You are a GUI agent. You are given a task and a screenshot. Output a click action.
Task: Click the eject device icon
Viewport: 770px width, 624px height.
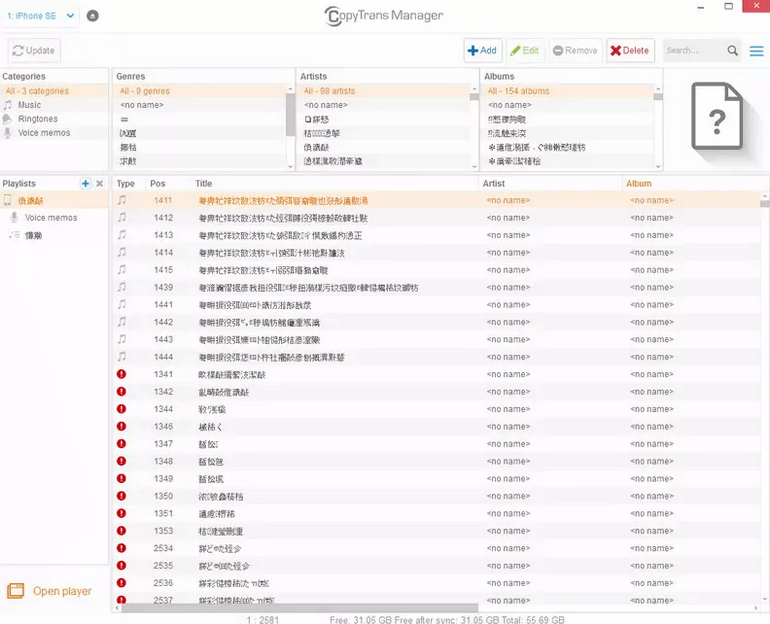92,16
